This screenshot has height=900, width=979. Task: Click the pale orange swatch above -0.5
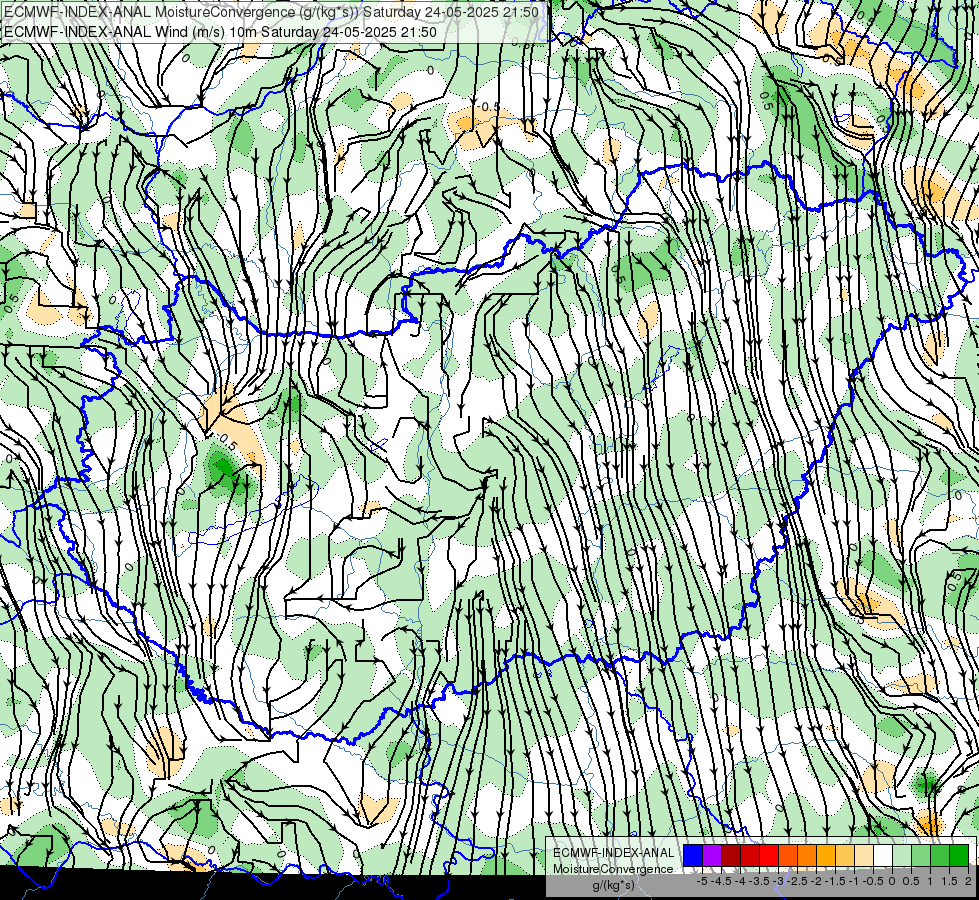pos(863,855)
